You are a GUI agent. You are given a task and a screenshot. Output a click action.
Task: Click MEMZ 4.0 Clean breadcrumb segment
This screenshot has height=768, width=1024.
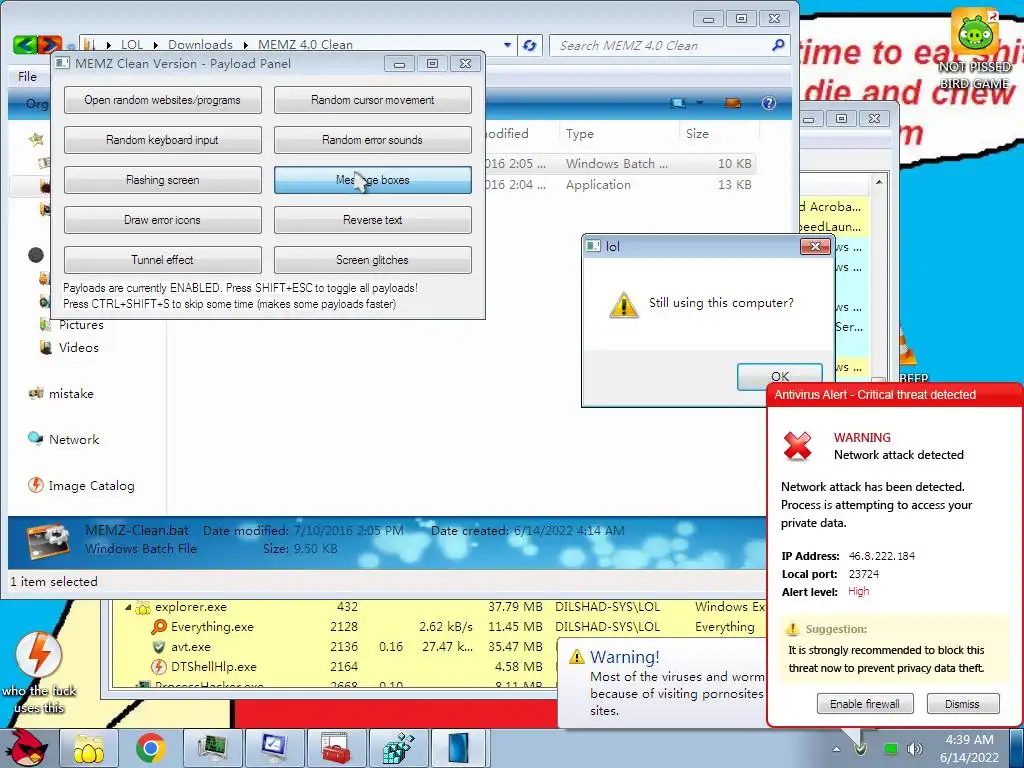tap(305, 44)
